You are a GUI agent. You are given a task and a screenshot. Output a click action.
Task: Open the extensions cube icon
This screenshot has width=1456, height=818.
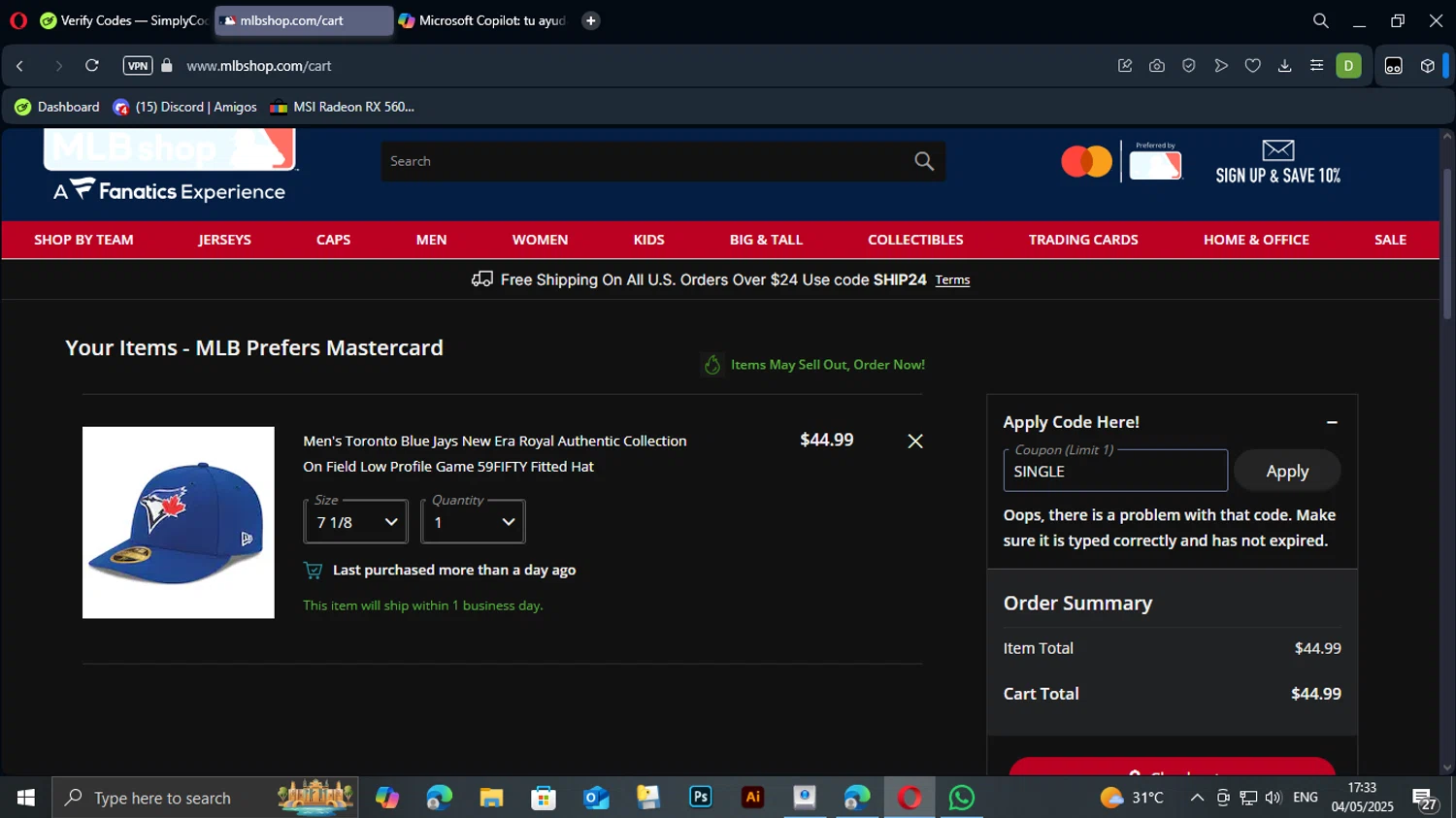coord(1427,66)
